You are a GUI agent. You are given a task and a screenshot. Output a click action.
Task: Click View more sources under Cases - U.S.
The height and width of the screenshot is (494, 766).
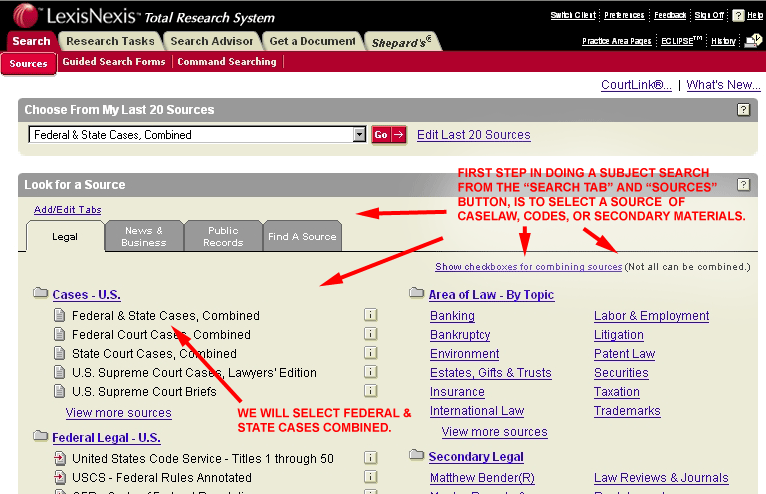[x=119, y=413]
